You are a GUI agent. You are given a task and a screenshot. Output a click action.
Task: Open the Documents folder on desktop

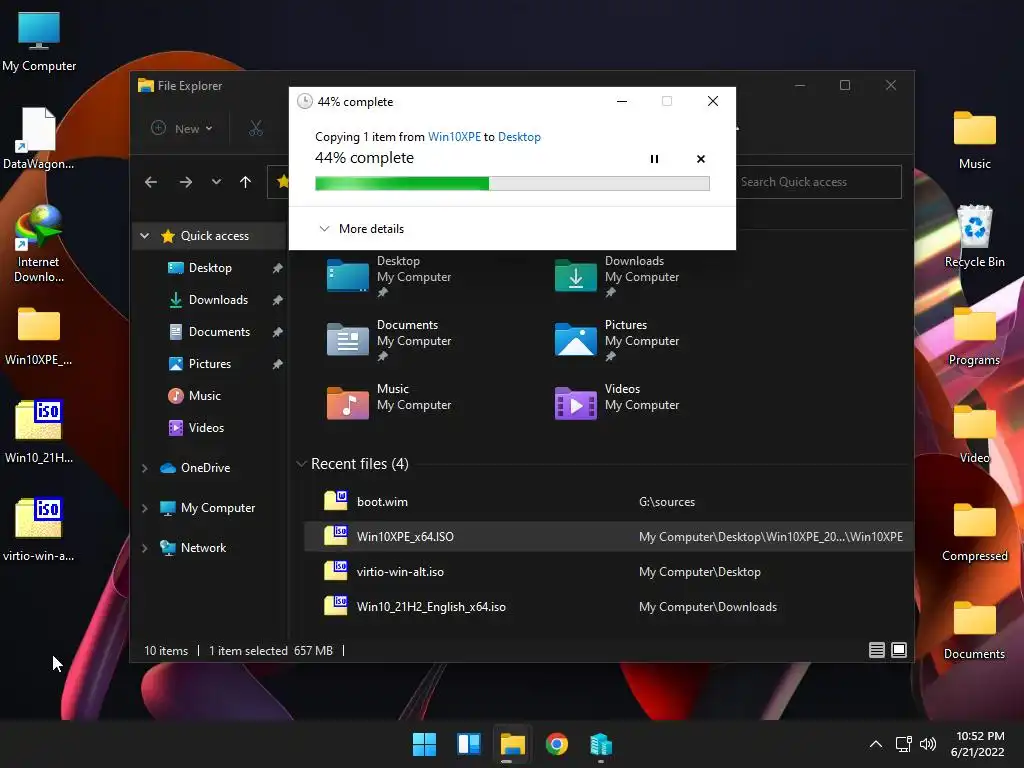coord(974,630)
